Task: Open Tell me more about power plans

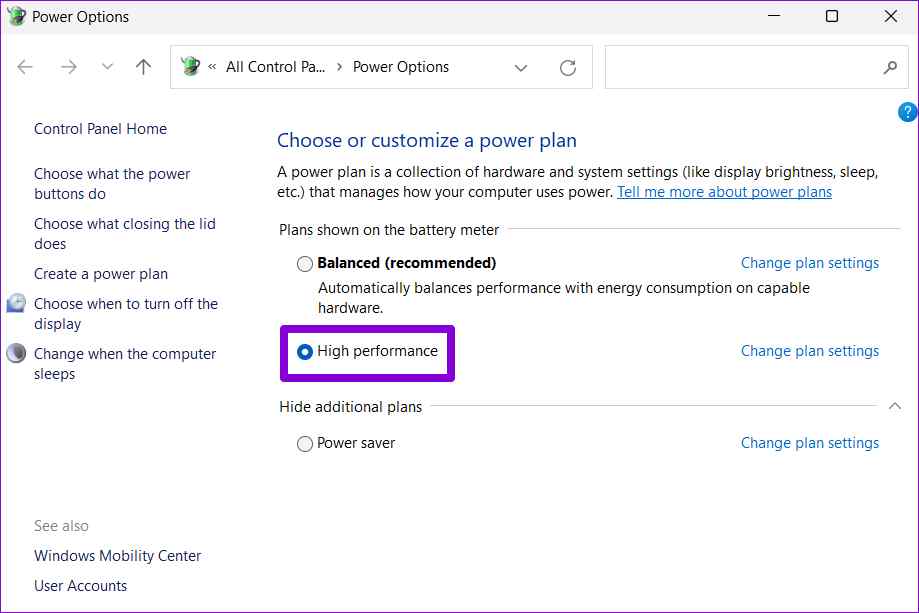Action: click(x=724, y=192)
